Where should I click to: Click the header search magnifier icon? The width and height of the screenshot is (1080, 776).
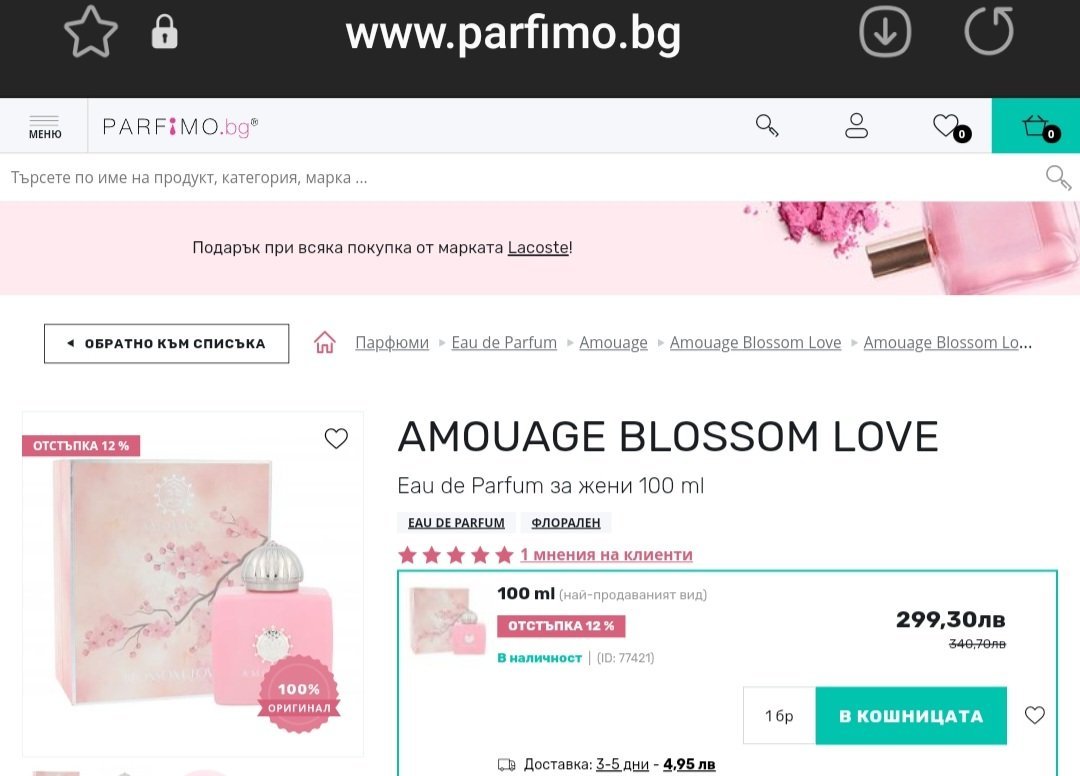click(x=767, y=126)
